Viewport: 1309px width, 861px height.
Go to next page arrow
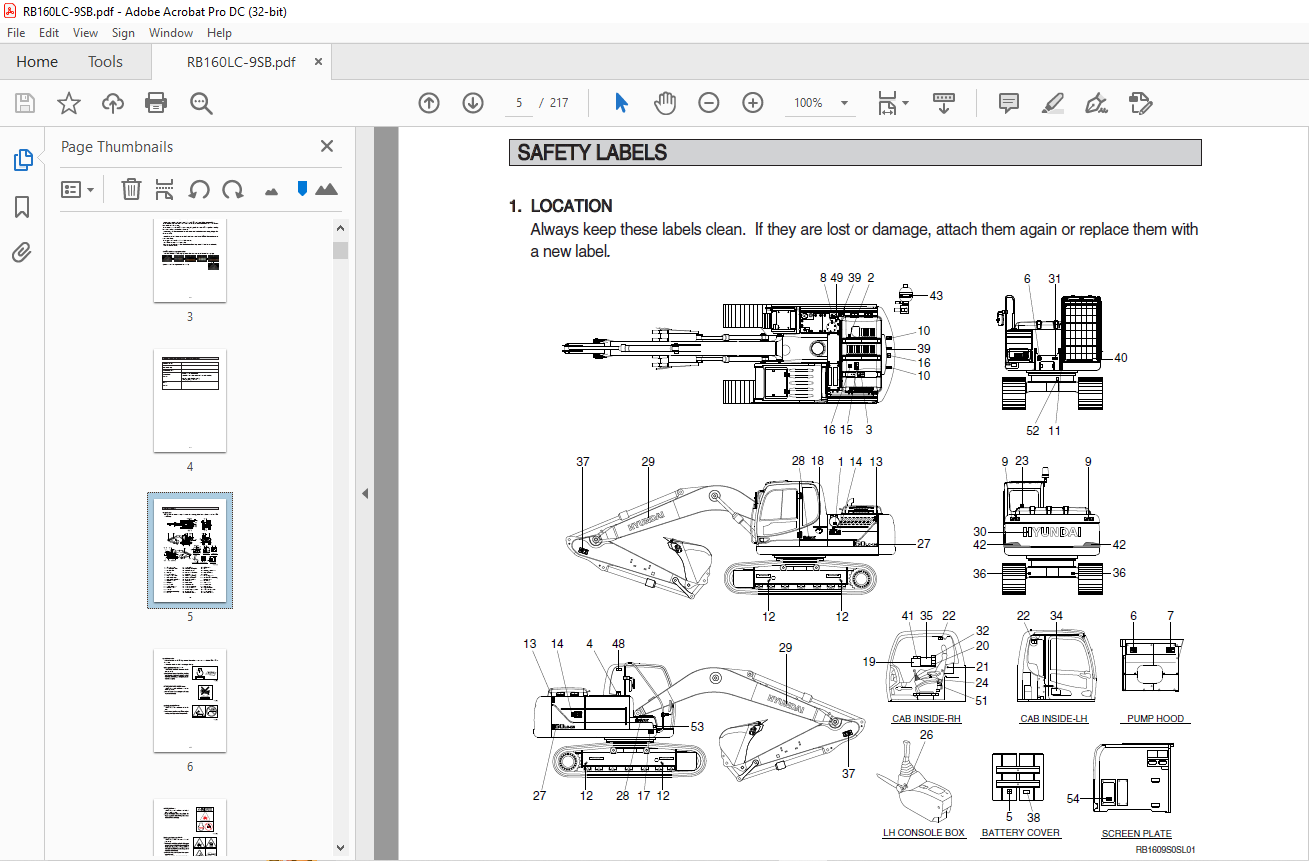click(473, 103)
